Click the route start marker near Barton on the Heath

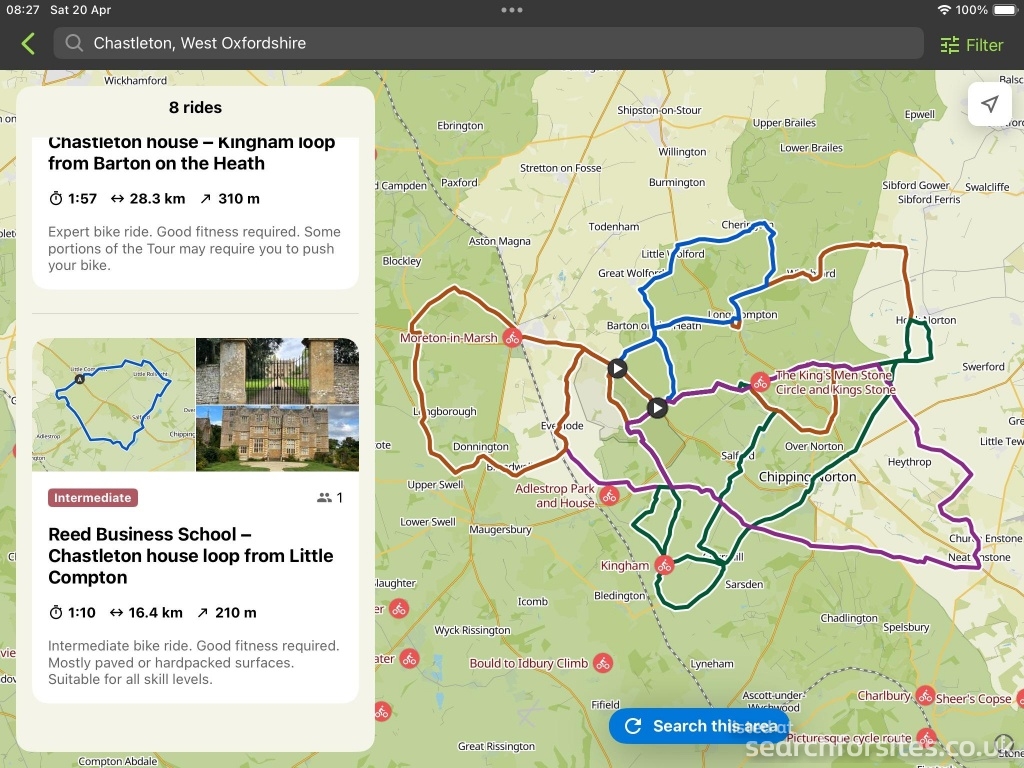click(618, 368)
